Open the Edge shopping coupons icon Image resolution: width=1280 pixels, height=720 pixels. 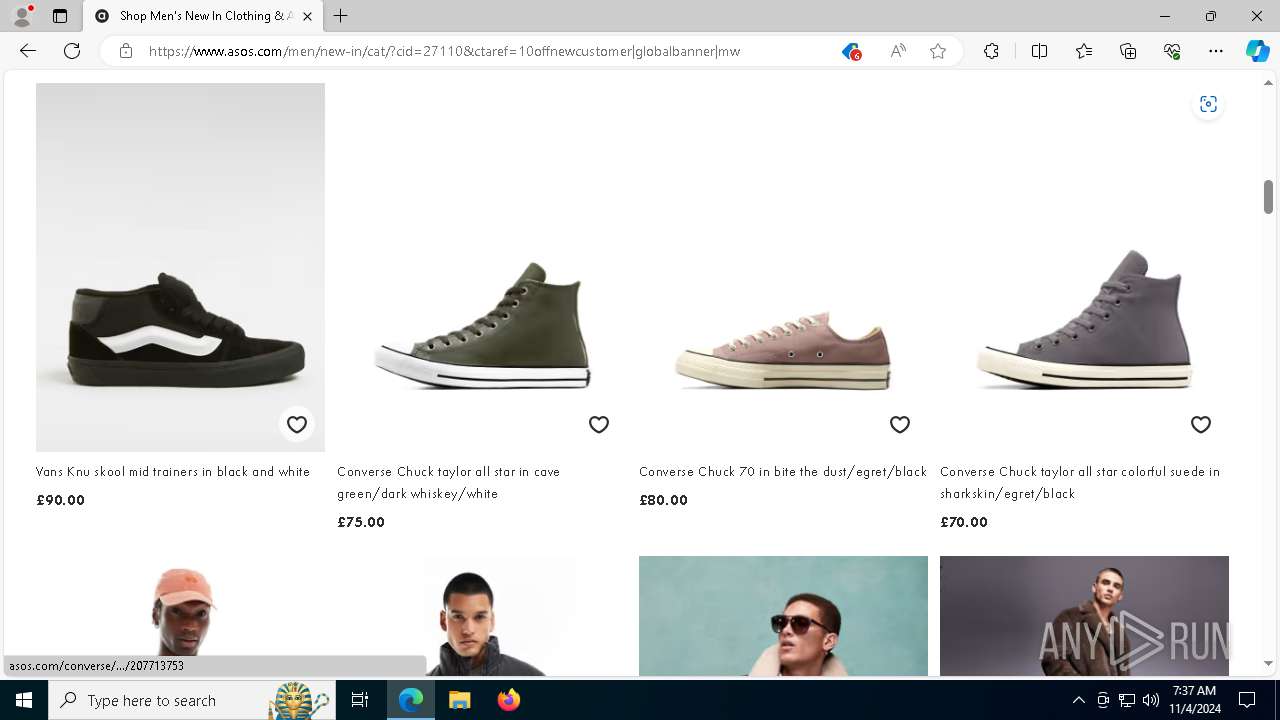click(851, 51)
